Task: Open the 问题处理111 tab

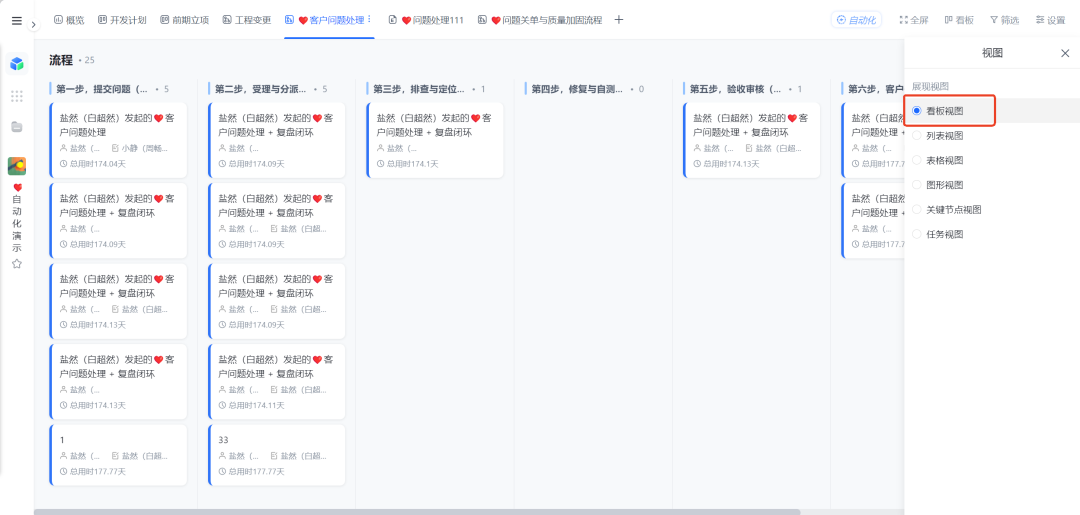Action: tap(426, 20)
